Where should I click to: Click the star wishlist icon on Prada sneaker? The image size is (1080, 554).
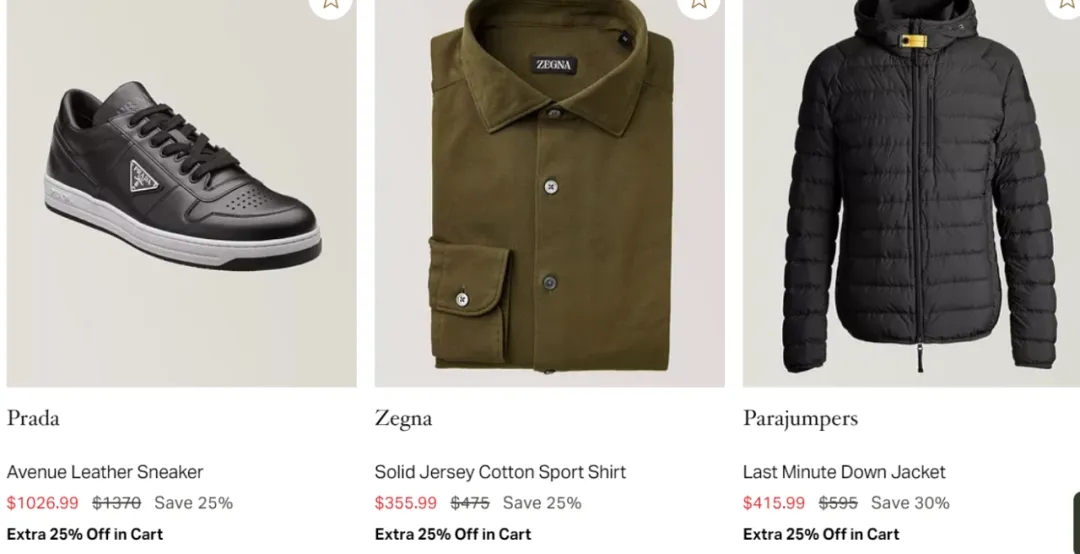click(x=331, y=4)
